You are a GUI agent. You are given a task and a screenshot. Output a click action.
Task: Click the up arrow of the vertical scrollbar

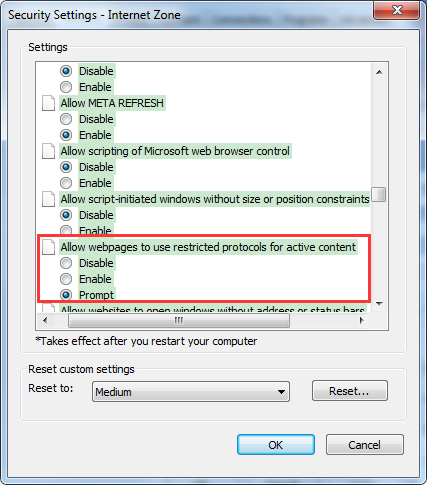click(379, 72)
